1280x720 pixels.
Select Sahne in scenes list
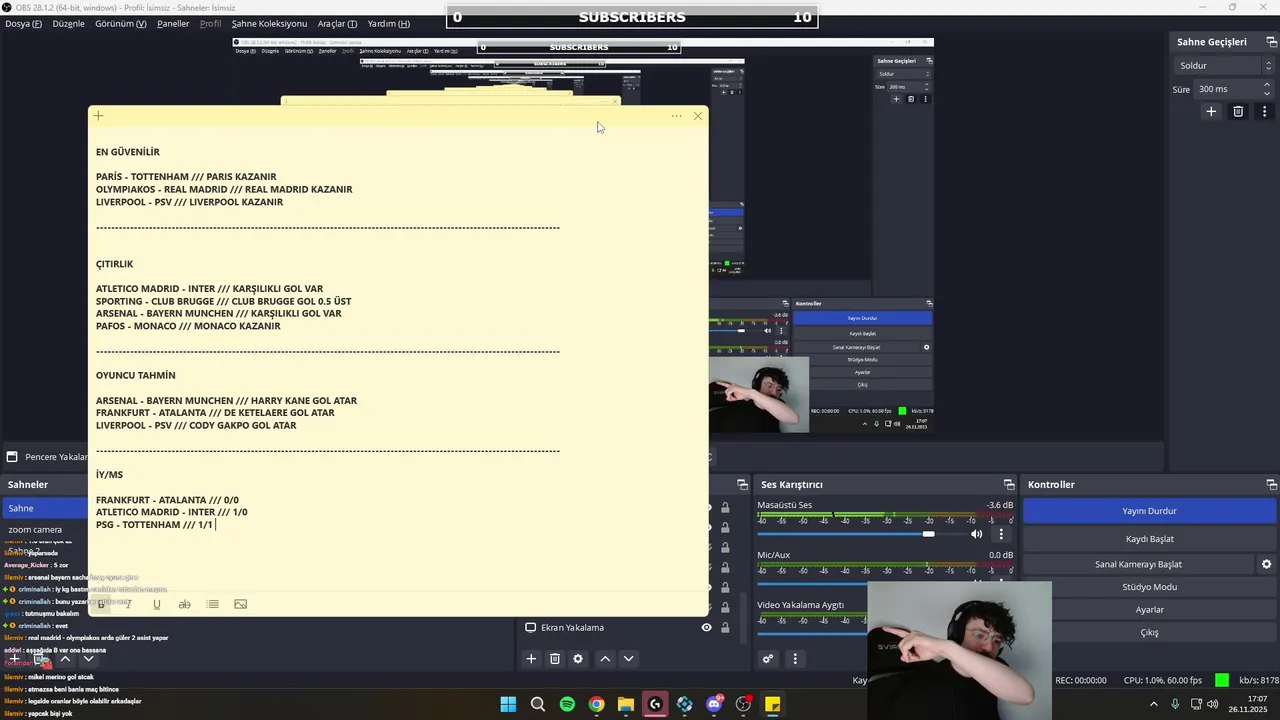click(45, 508)
